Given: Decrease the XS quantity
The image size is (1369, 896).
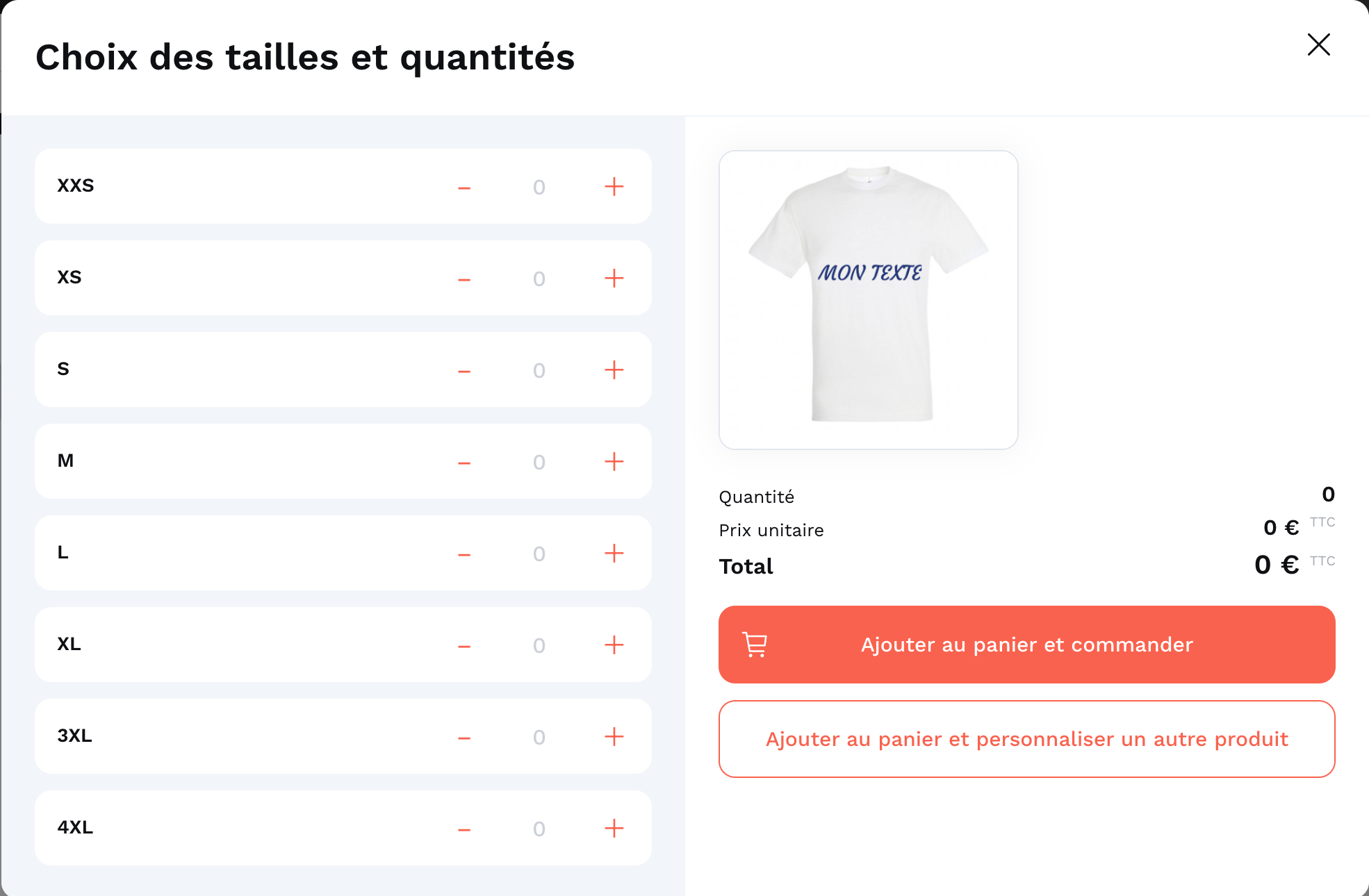Looking at the screenshot, I should pyautogui.click(x=464, y=278).
